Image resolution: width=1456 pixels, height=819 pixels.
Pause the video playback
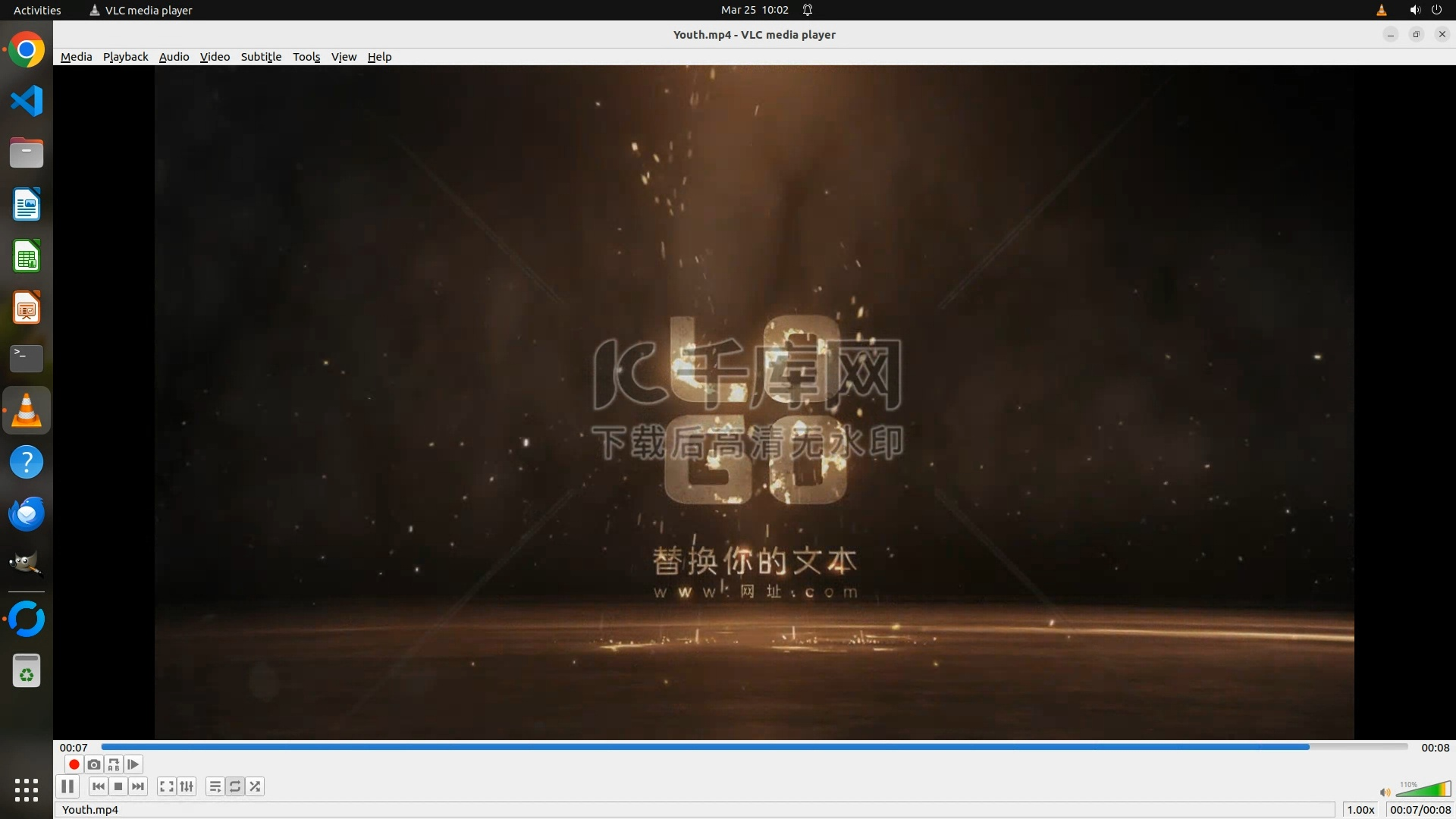tap(67, 786)
